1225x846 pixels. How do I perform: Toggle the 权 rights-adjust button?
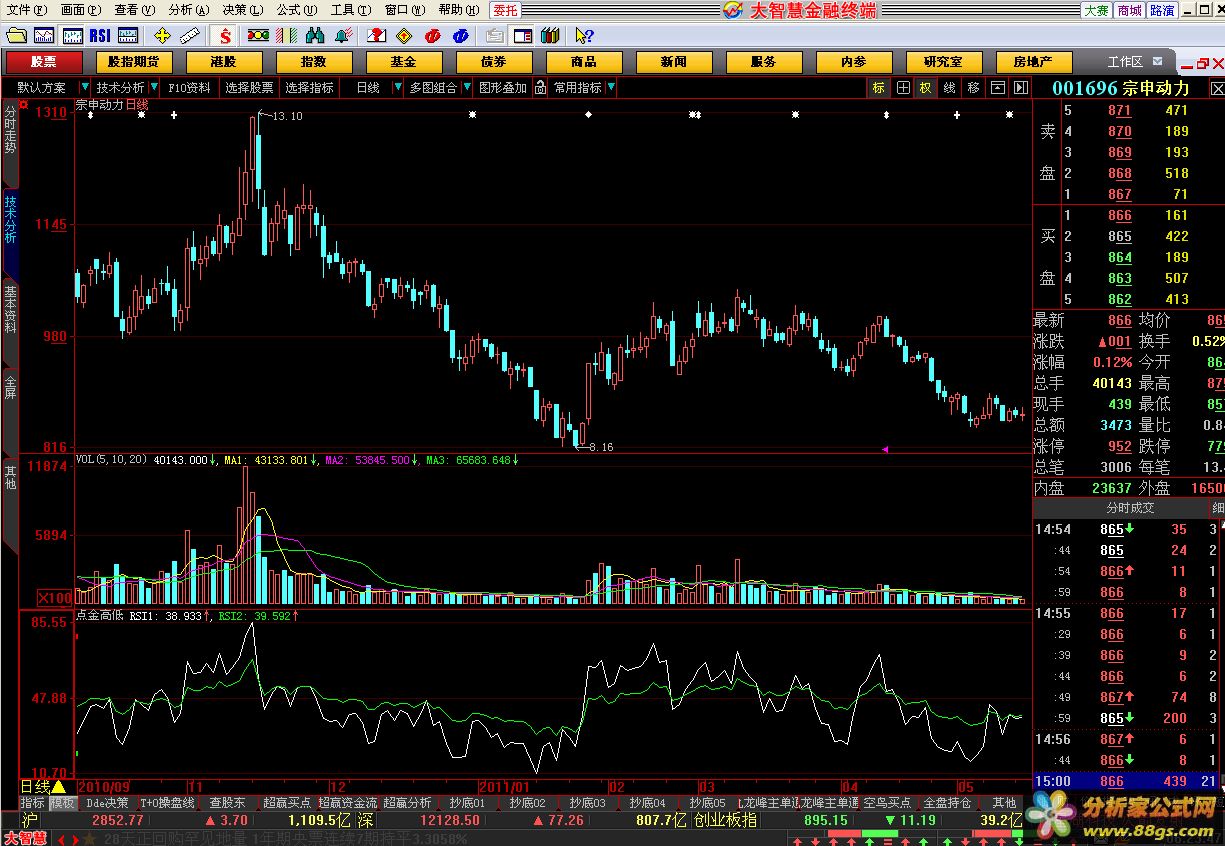926,88
